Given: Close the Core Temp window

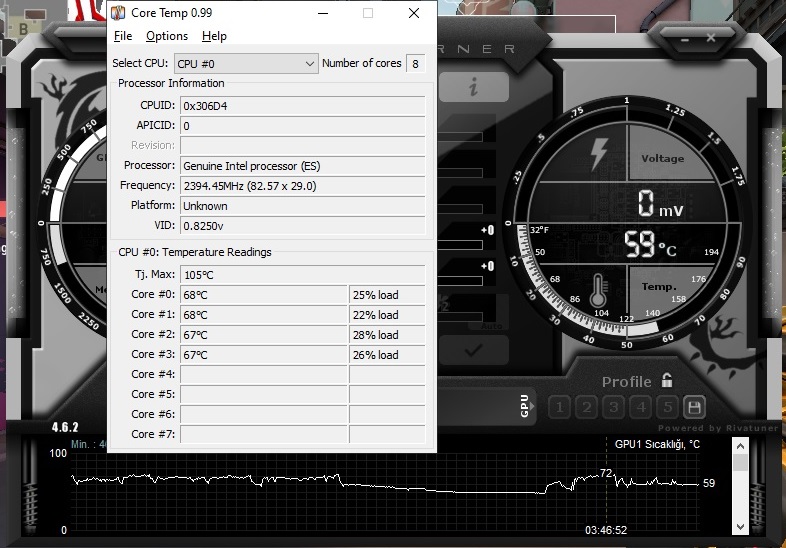Looking at the screenshot, I should (x=414, y=13).
